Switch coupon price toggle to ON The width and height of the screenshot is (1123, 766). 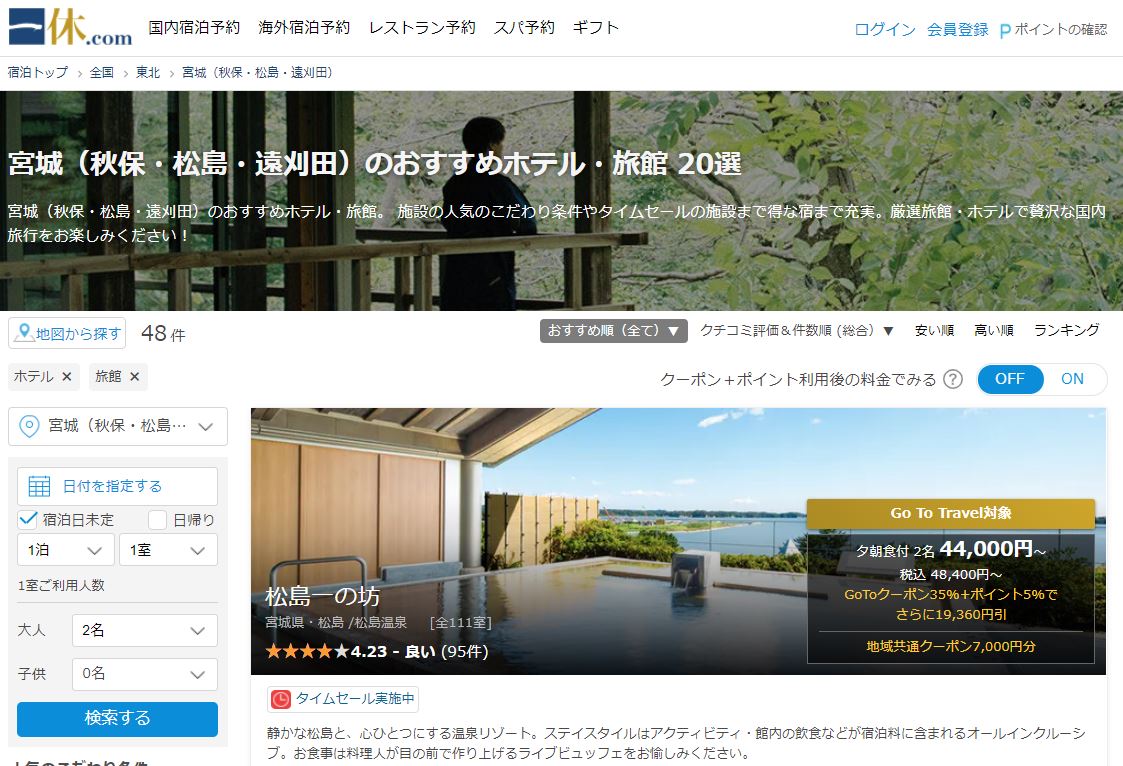pos(1072,380)
